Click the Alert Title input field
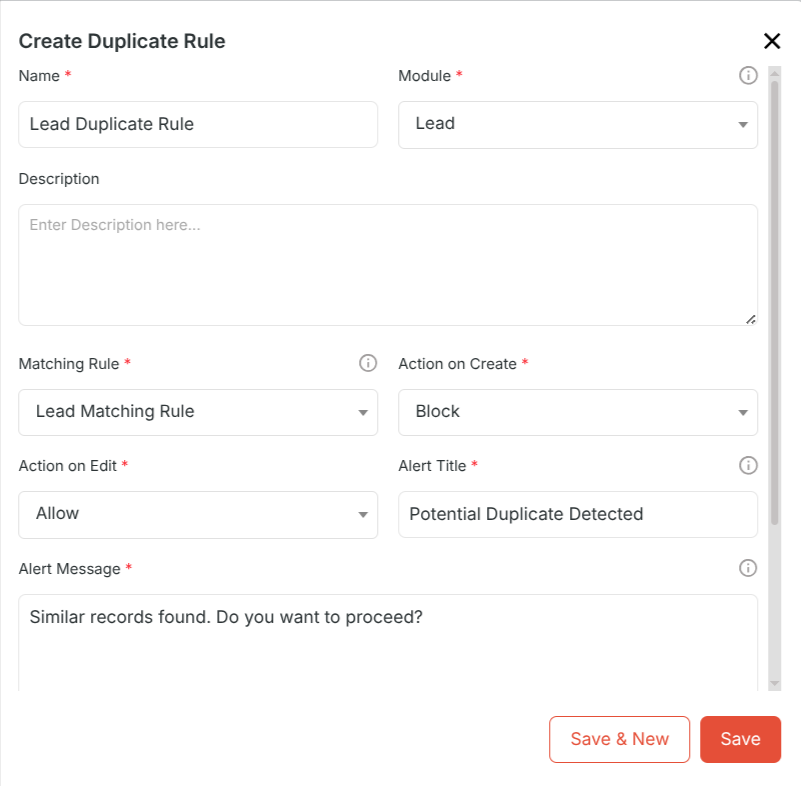The image size is (801, 786). click(x=578, y=514)
